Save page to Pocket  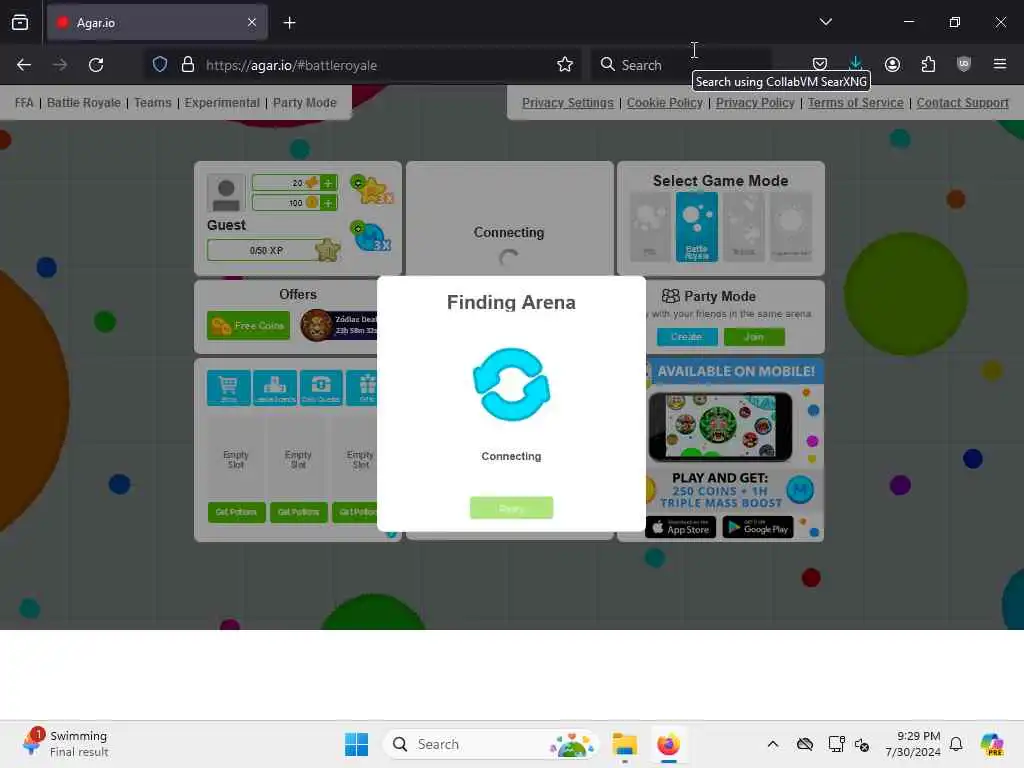[820, 64]
